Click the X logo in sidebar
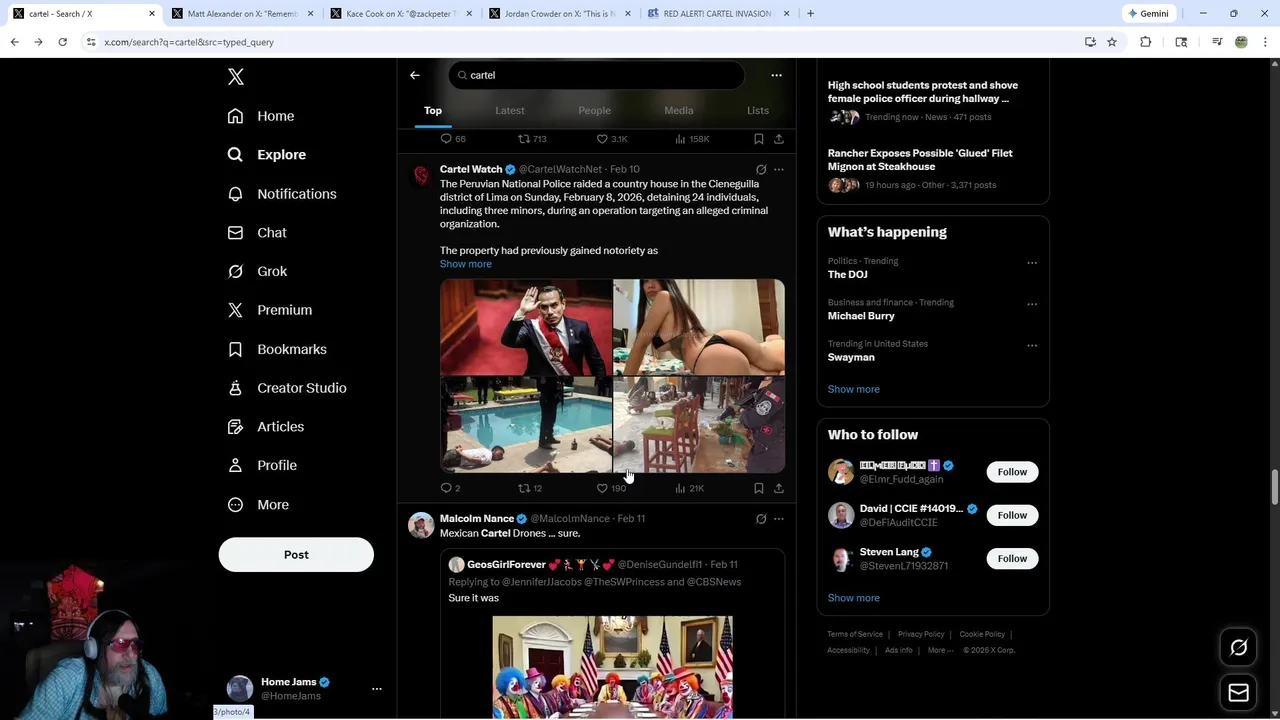 (x=235, y=77)
